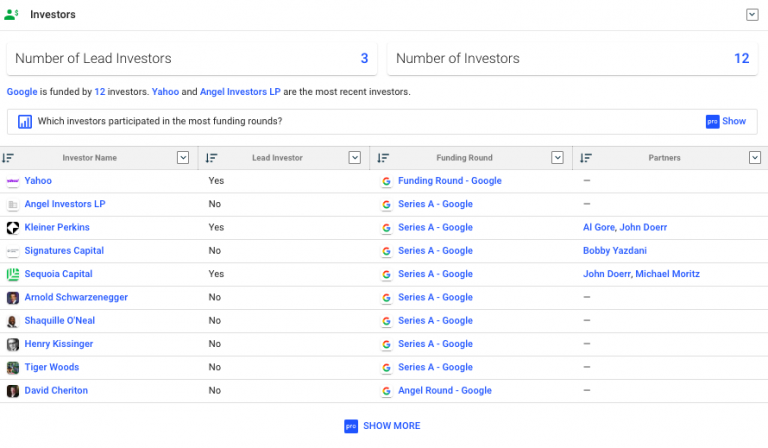
Task: Sort the Lead Investor column
Action: click(x=211, y=158)
